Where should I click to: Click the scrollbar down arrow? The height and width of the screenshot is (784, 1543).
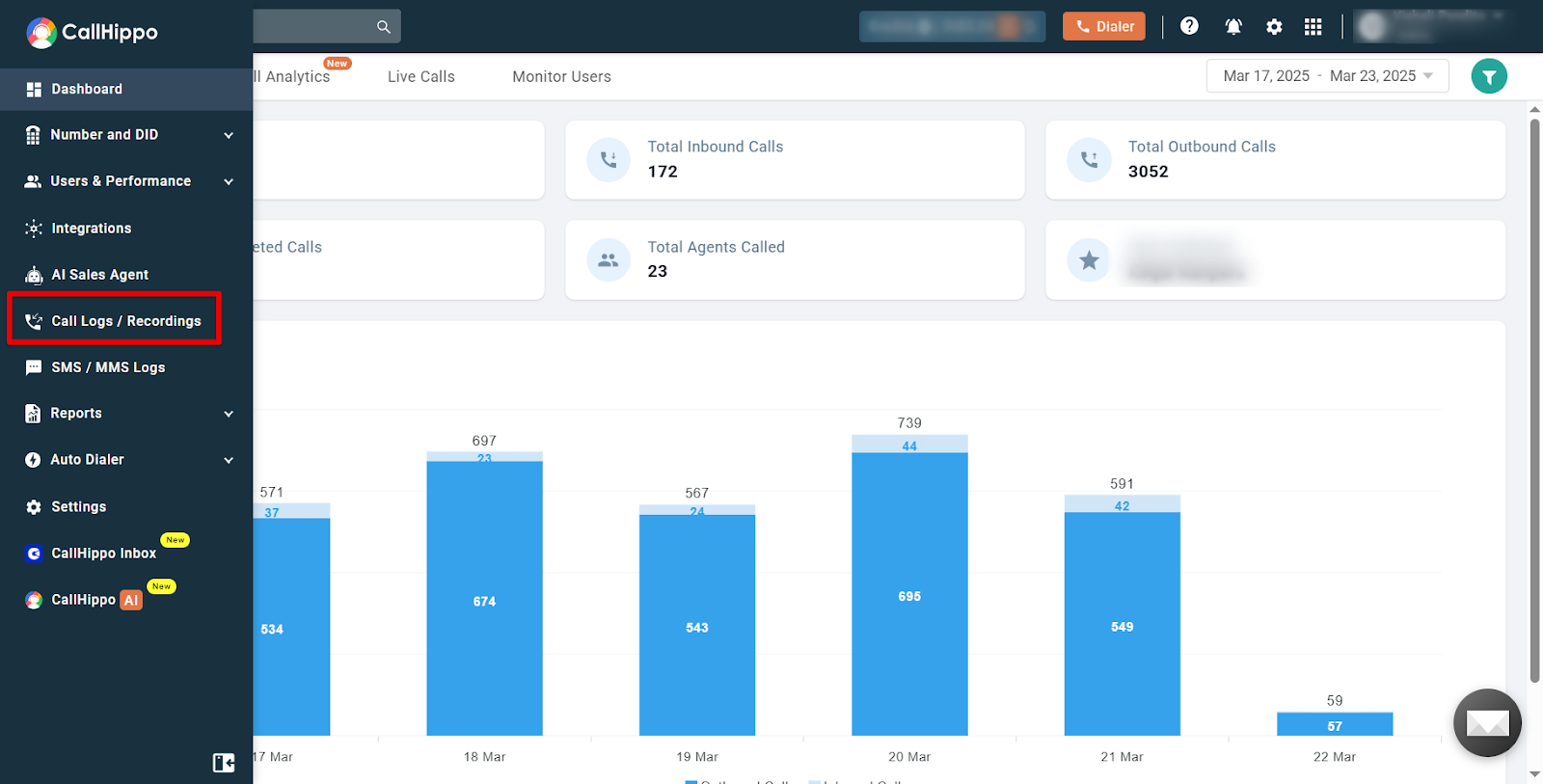point(1535,774)
